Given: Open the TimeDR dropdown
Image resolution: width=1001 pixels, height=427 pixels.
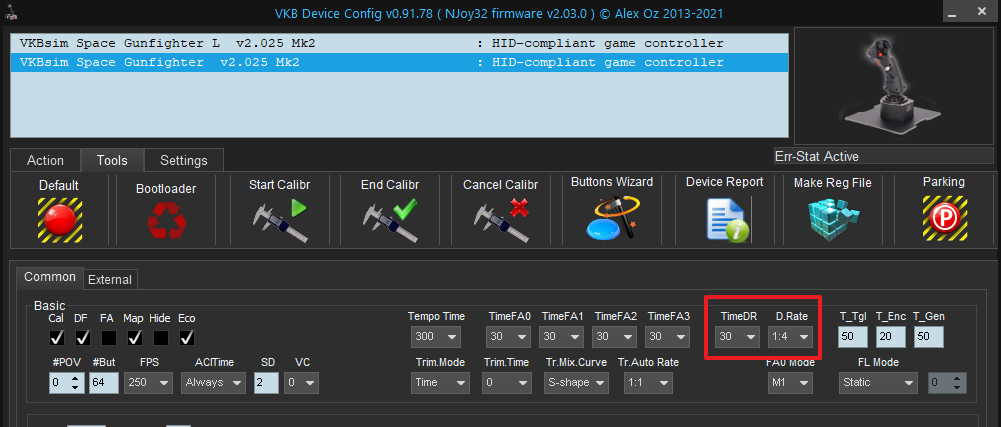Looking at the screenshot, I should click(x=737, y=336).
